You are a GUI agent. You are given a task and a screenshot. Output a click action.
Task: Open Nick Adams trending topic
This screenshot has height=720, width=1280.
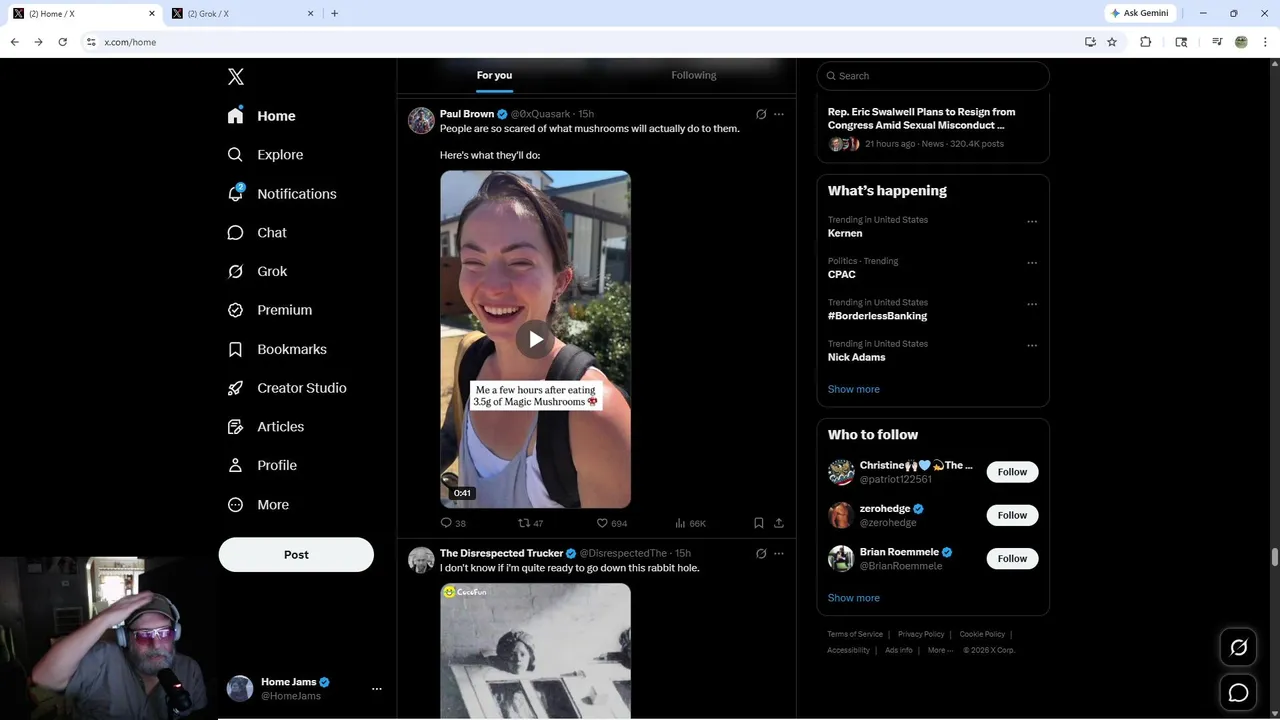click(856, 357)
